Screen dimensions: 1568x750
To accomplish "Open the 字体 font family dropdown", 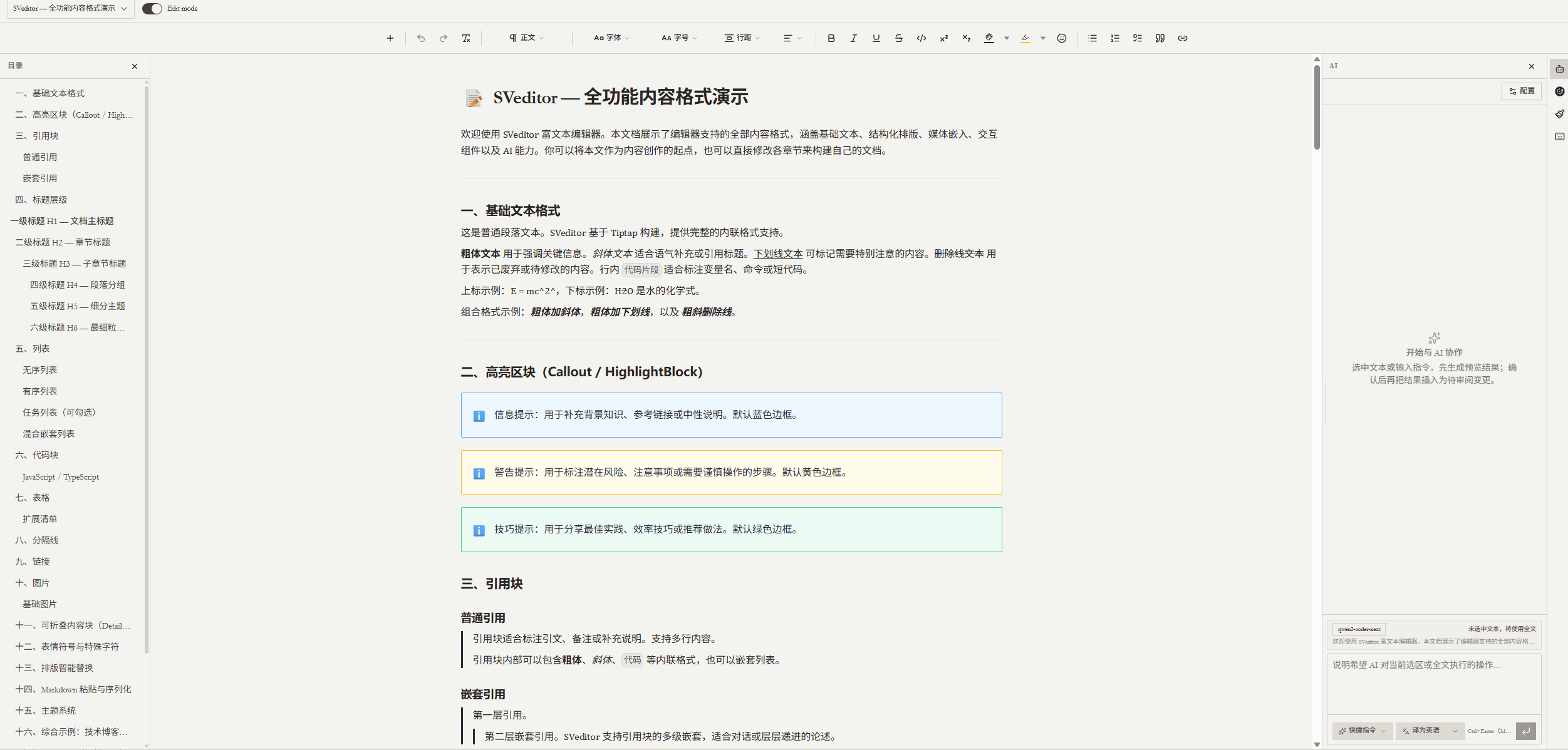I will (x=611, y=38).
